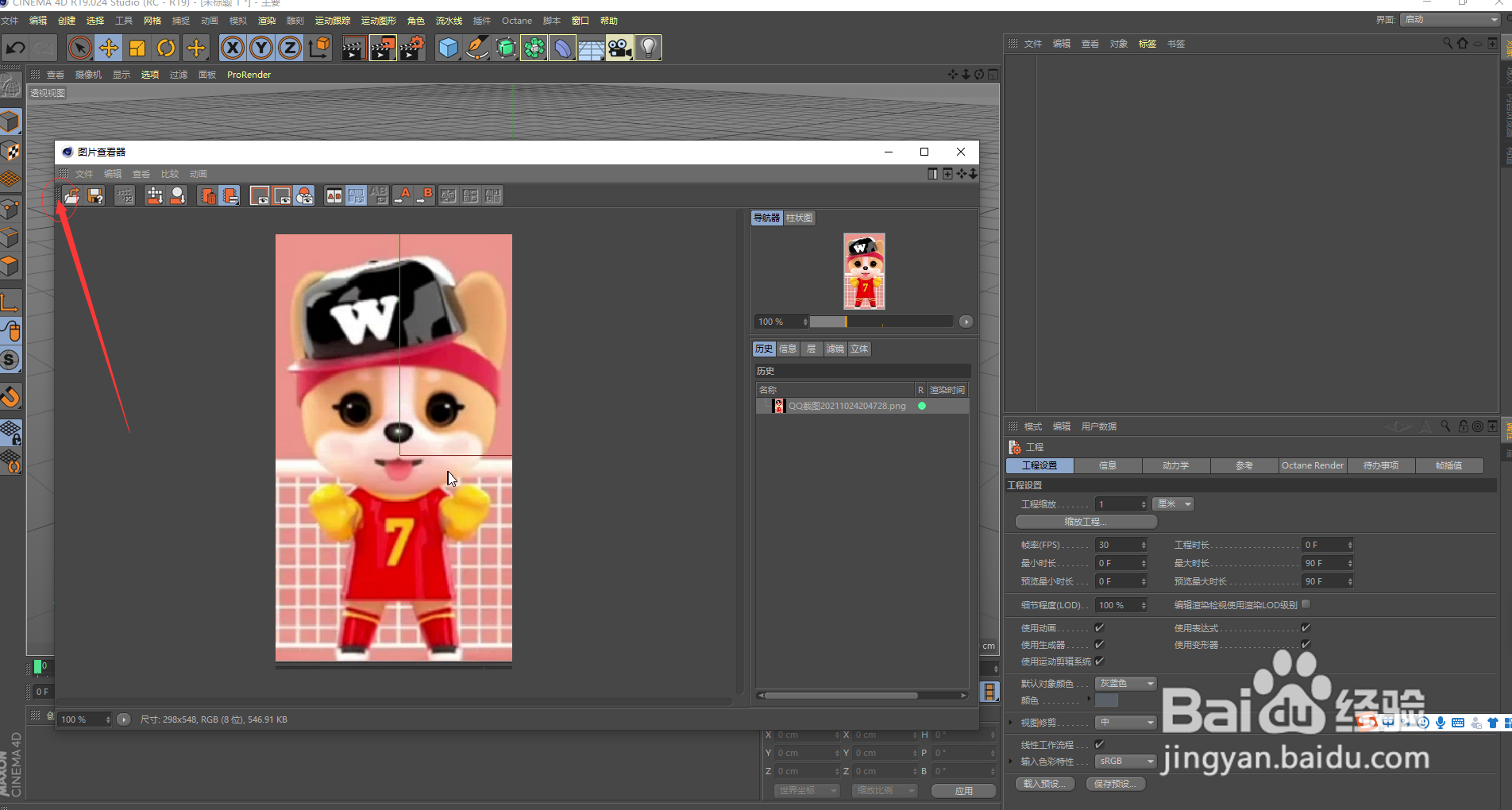Select Texture mode checkered cube icon
The height and width of the screenshot is (810, 1512).
tap(10, 151)
